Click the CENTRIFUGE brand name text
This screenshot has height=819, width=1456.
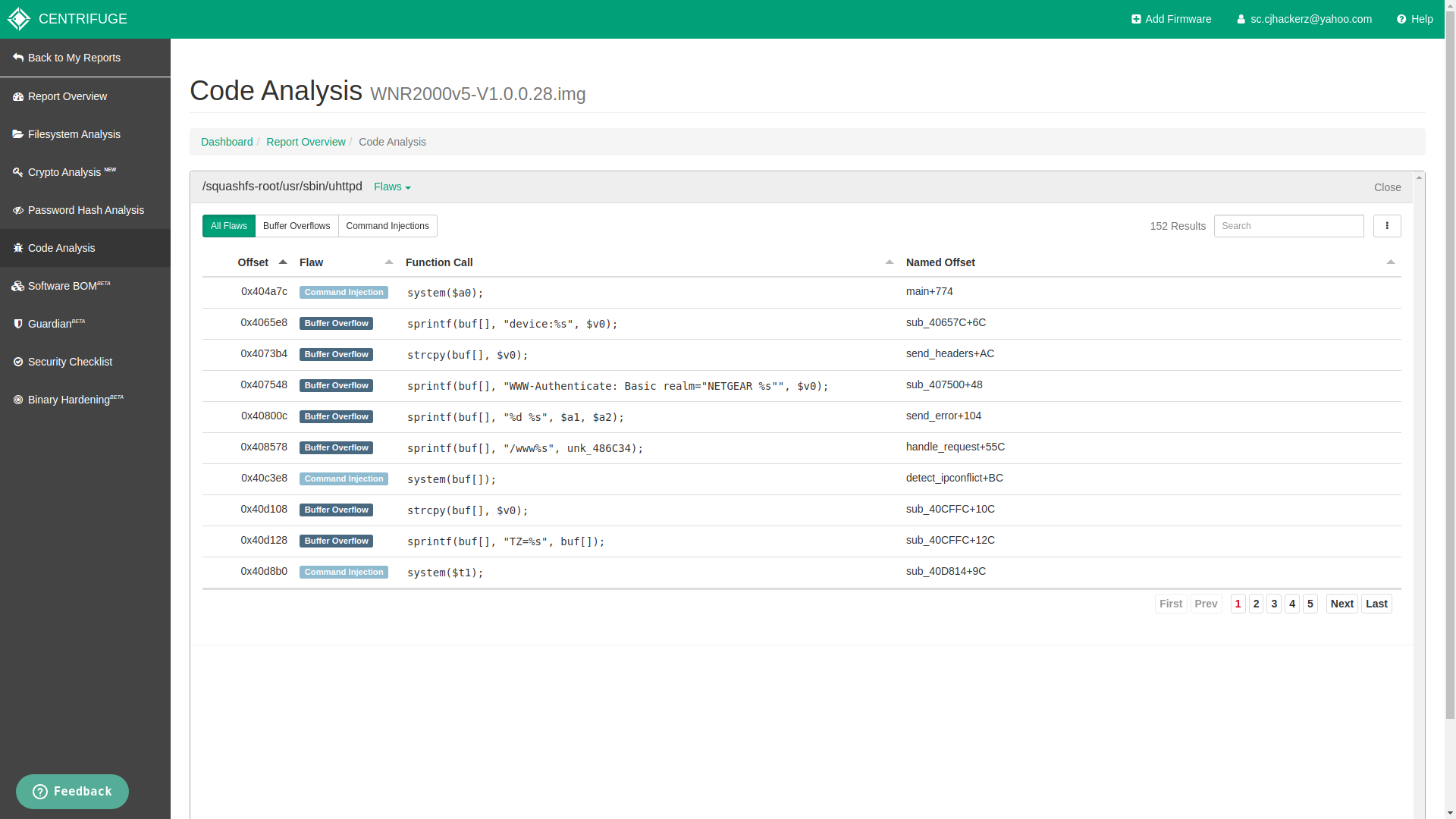tap(83, 19)
